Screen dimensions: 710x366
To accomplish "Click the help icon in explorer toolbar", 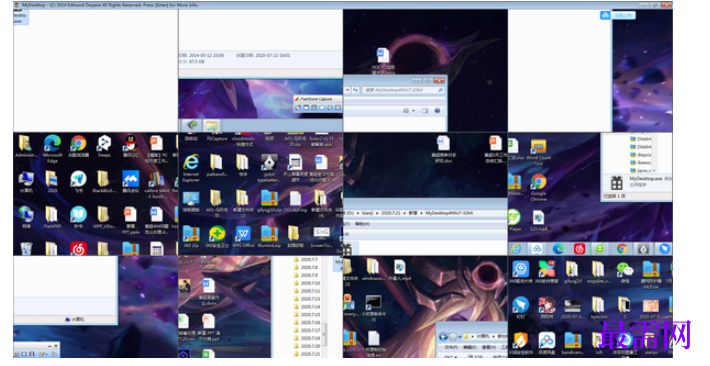I will click(437, 111).
